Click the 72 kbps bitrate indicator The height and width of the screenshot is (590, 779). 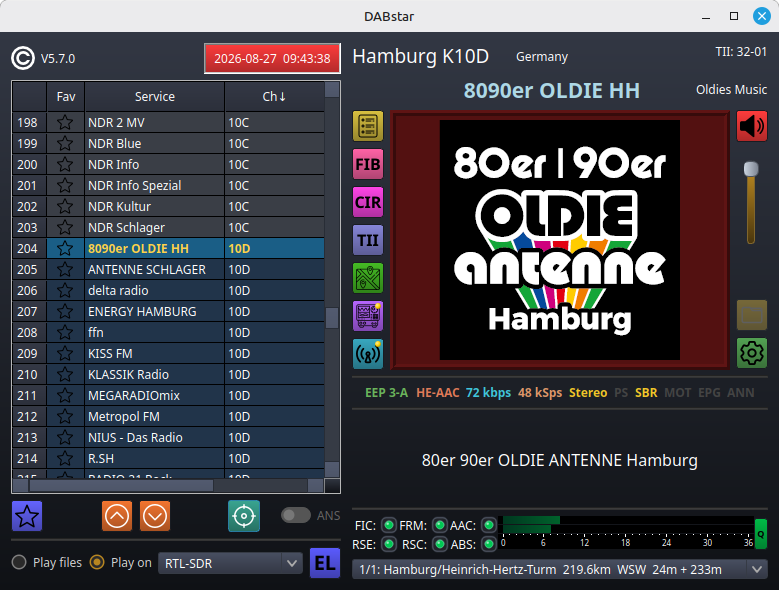(x=488, y=392)
